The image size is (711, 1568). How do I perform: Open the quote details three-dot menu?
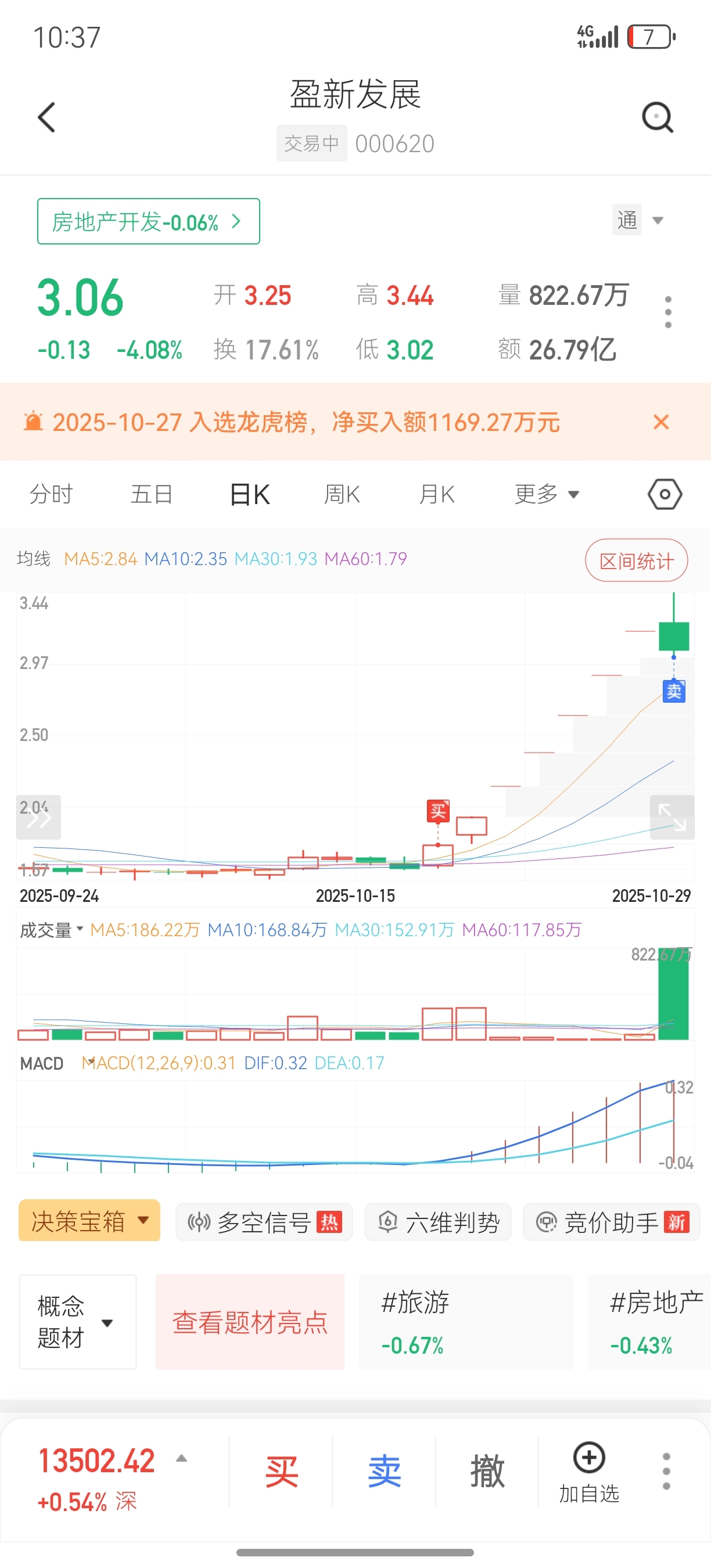tap(669, 312)
